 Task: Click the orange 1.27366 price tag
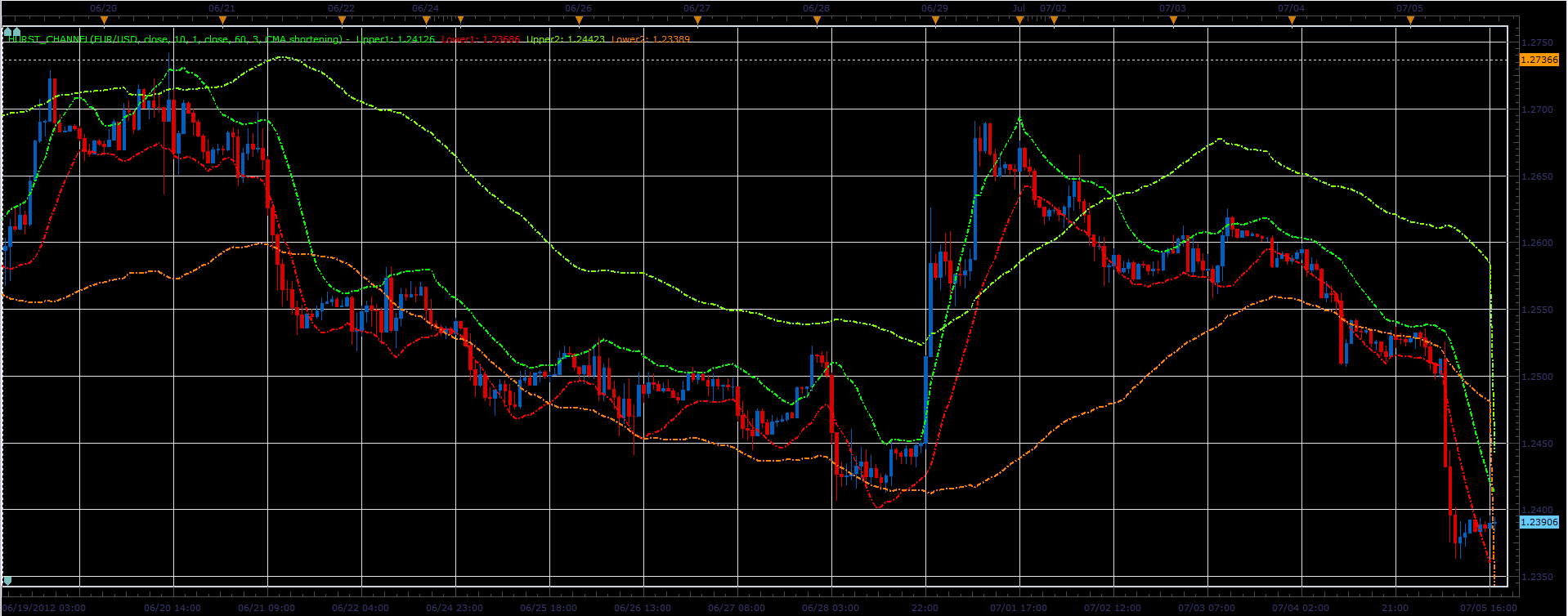click(1539, 60)
